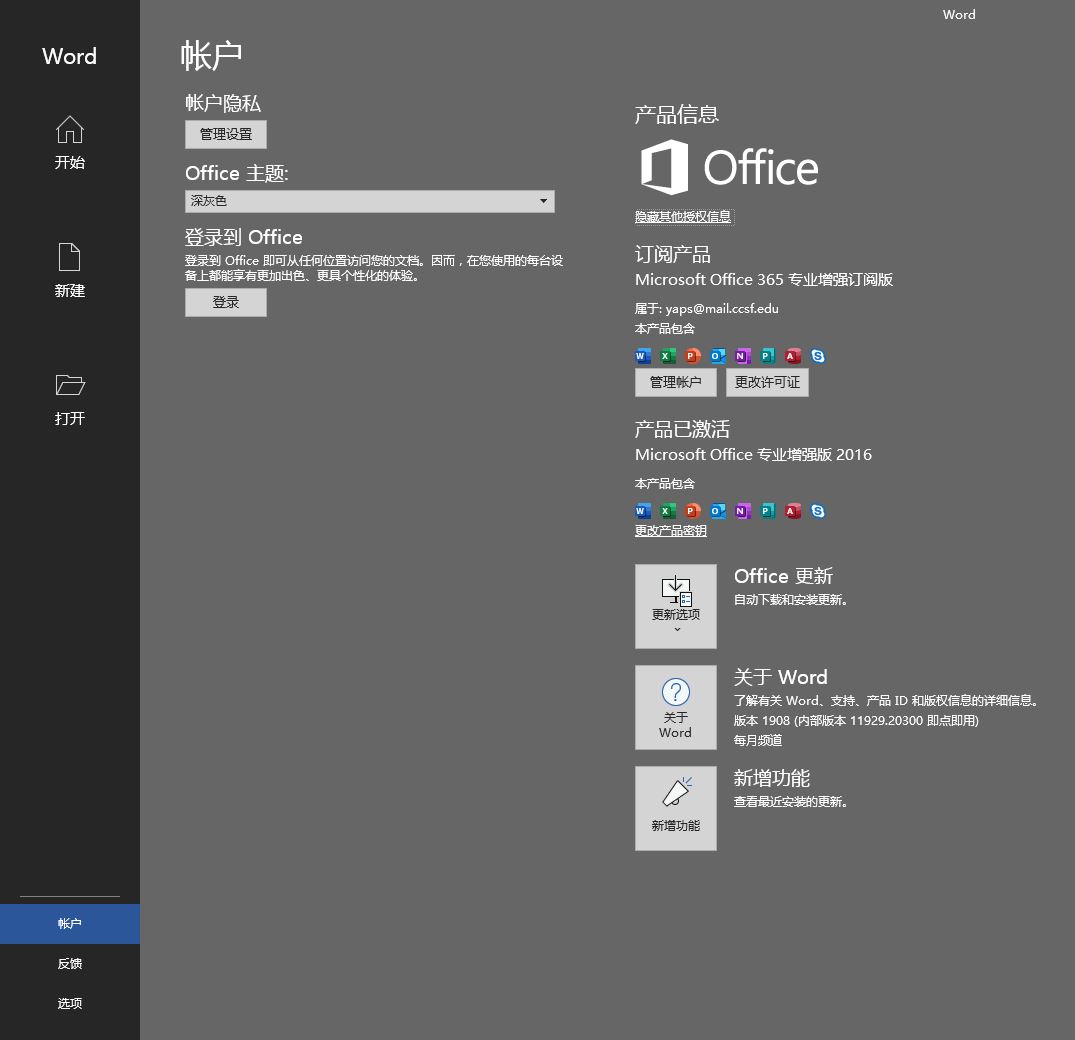
Task: Select the 帐户 tab in sidebar
Action: pyautogui.click(x=70, y=923)
